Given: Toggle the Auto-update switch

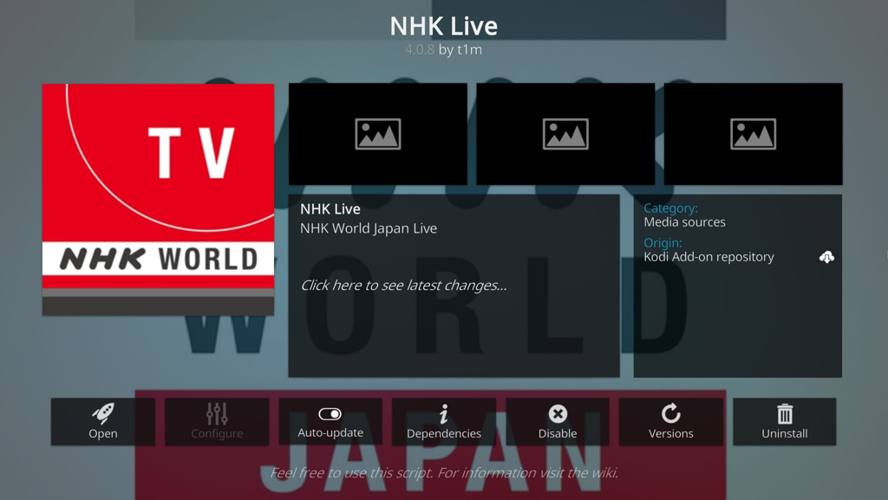Looking at the screenshot, I should coord(330,414).
